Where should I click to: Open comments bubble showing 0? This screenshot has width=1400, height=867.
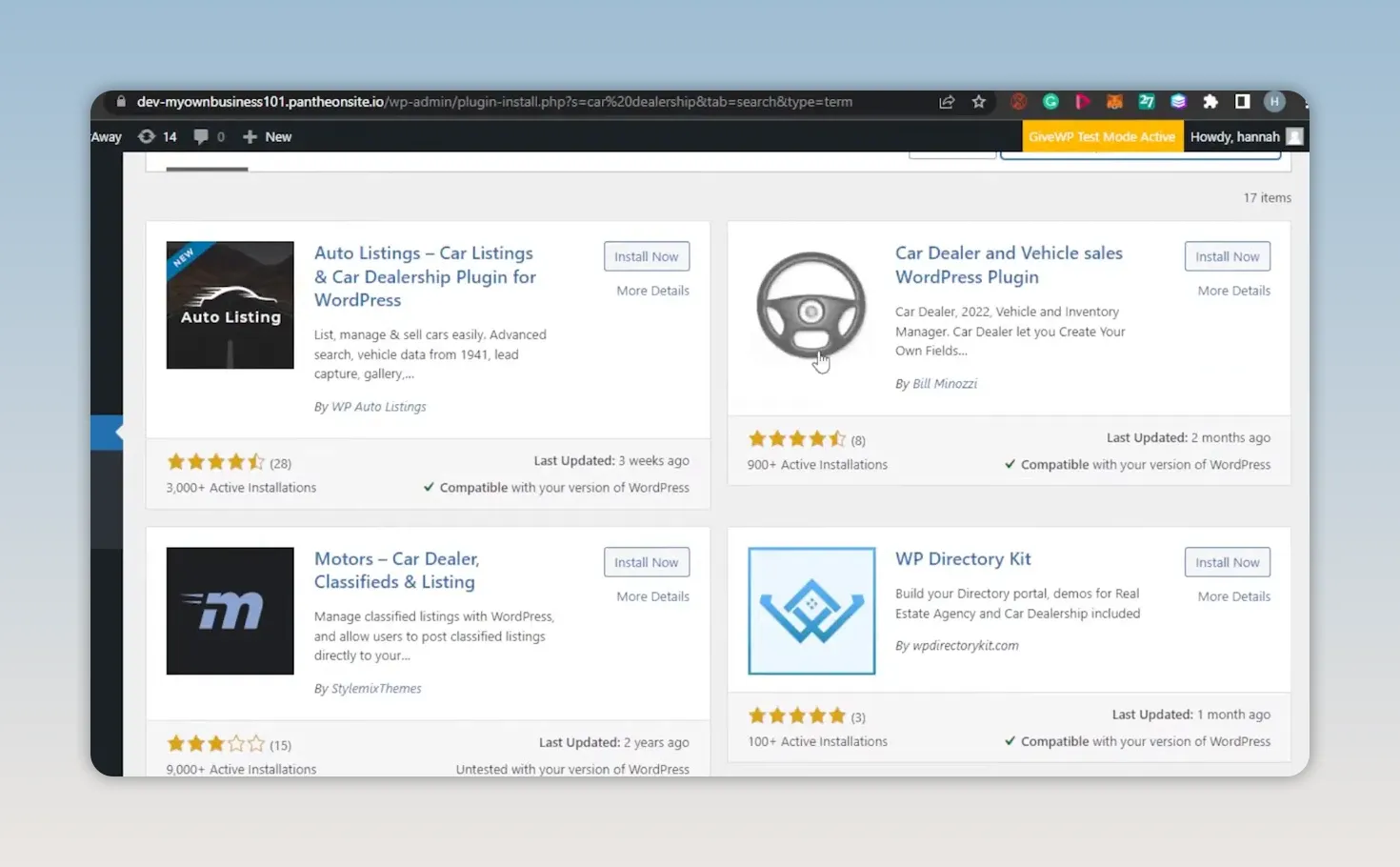coord(210,137)
